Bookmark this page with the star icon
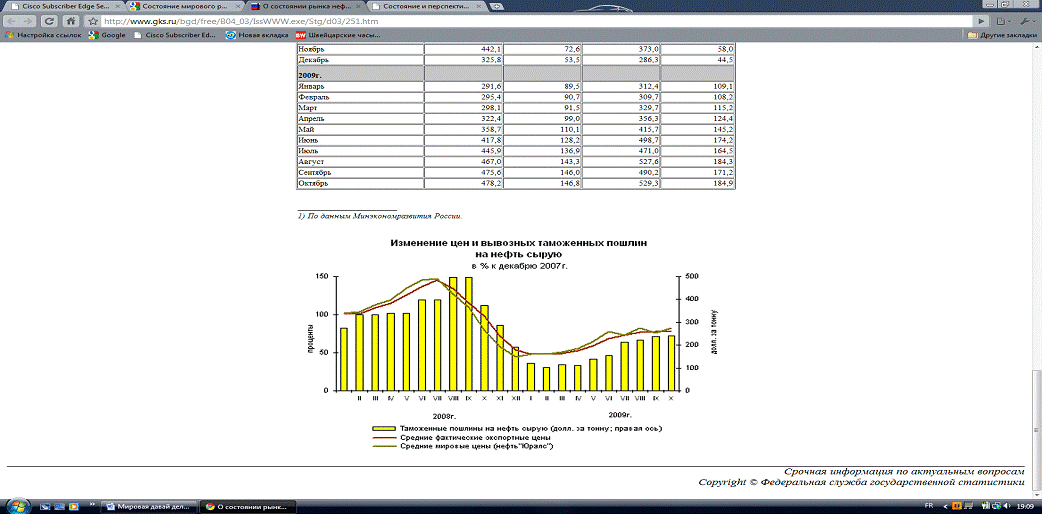This screenshot has width=1042, height=514. 93,20
